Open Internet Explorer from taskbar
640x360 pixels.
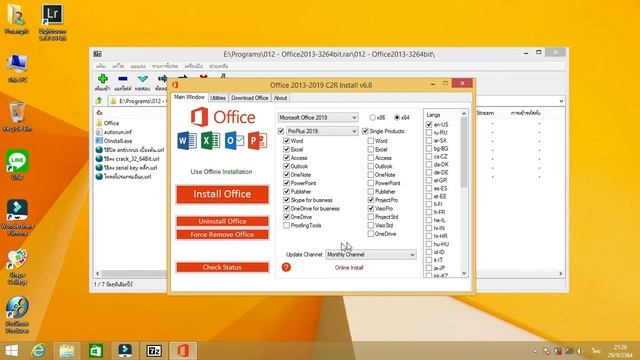click(39, 351)
